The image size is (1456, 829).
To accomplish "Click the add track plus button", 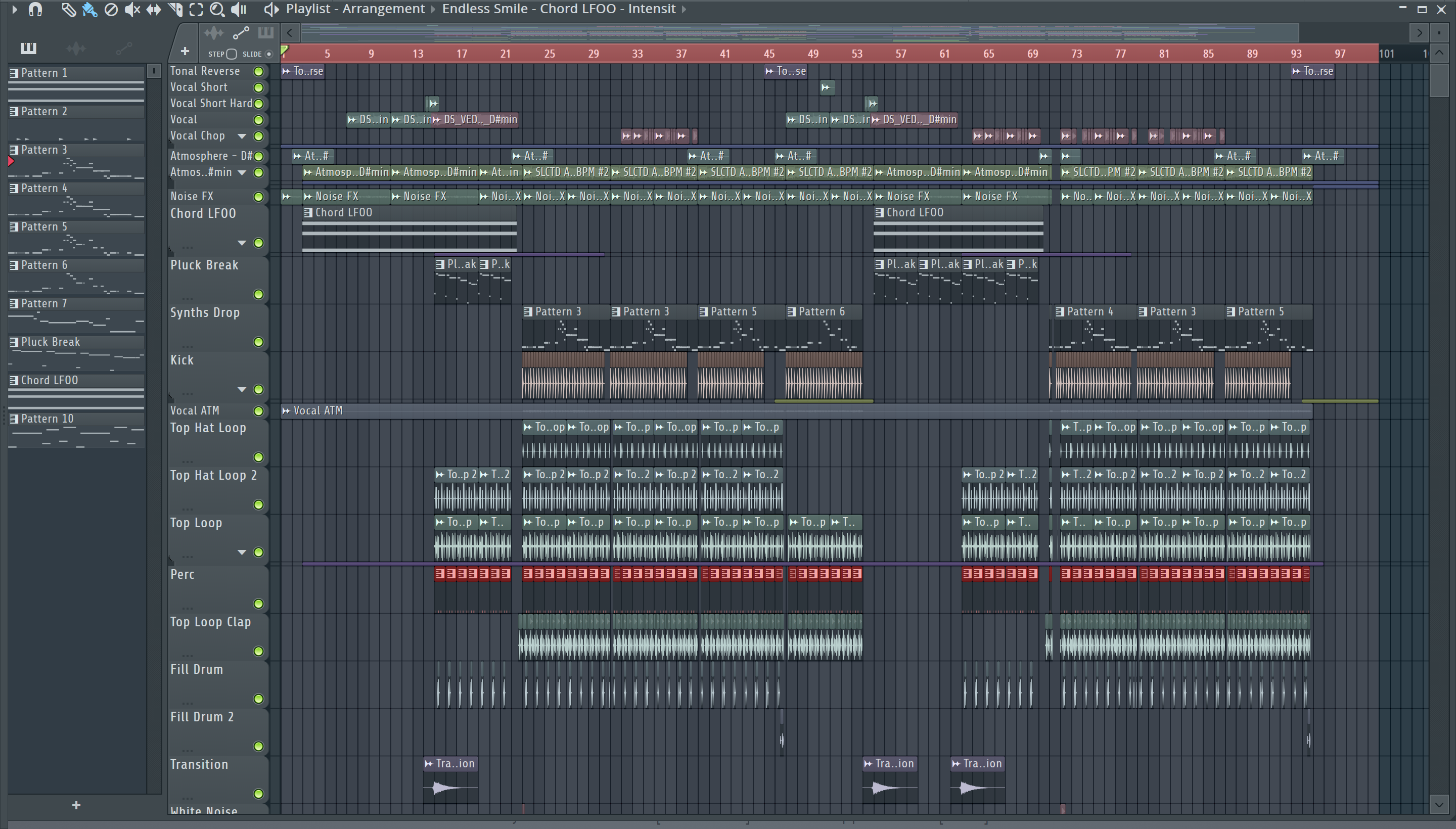I will click(185, 52).
